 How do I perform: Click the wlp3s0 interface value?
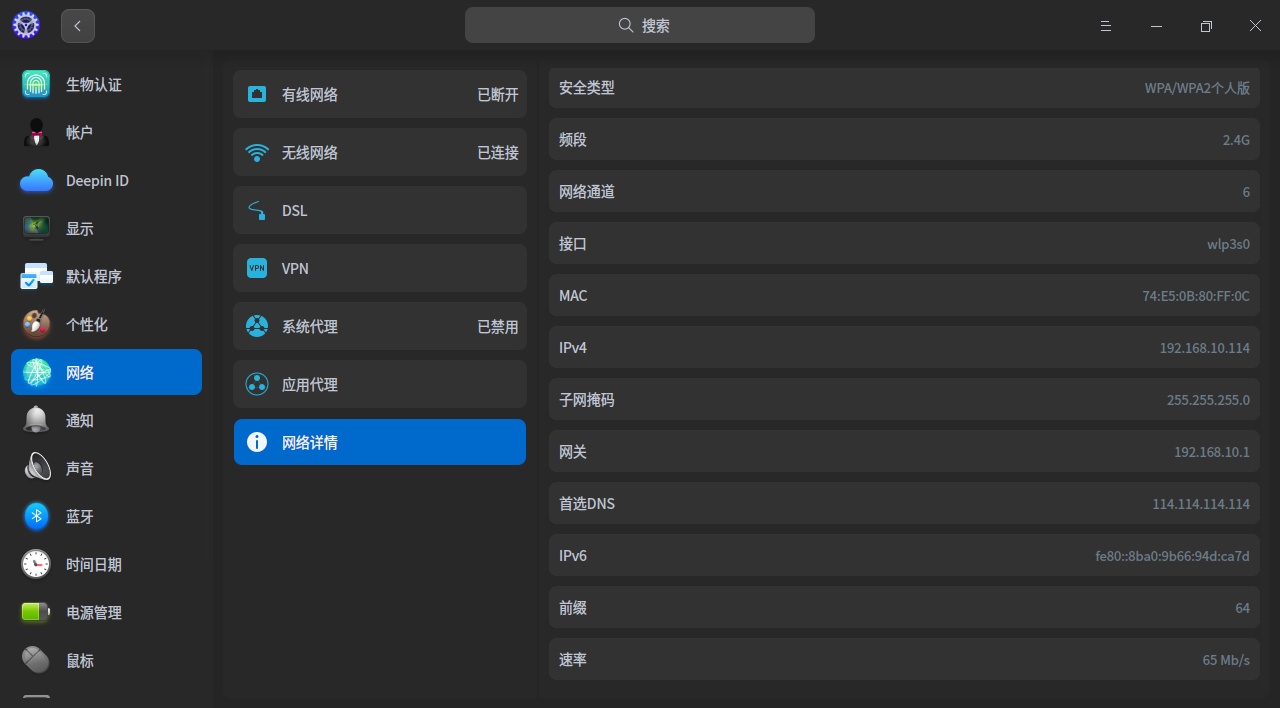tap(1228, 244)
